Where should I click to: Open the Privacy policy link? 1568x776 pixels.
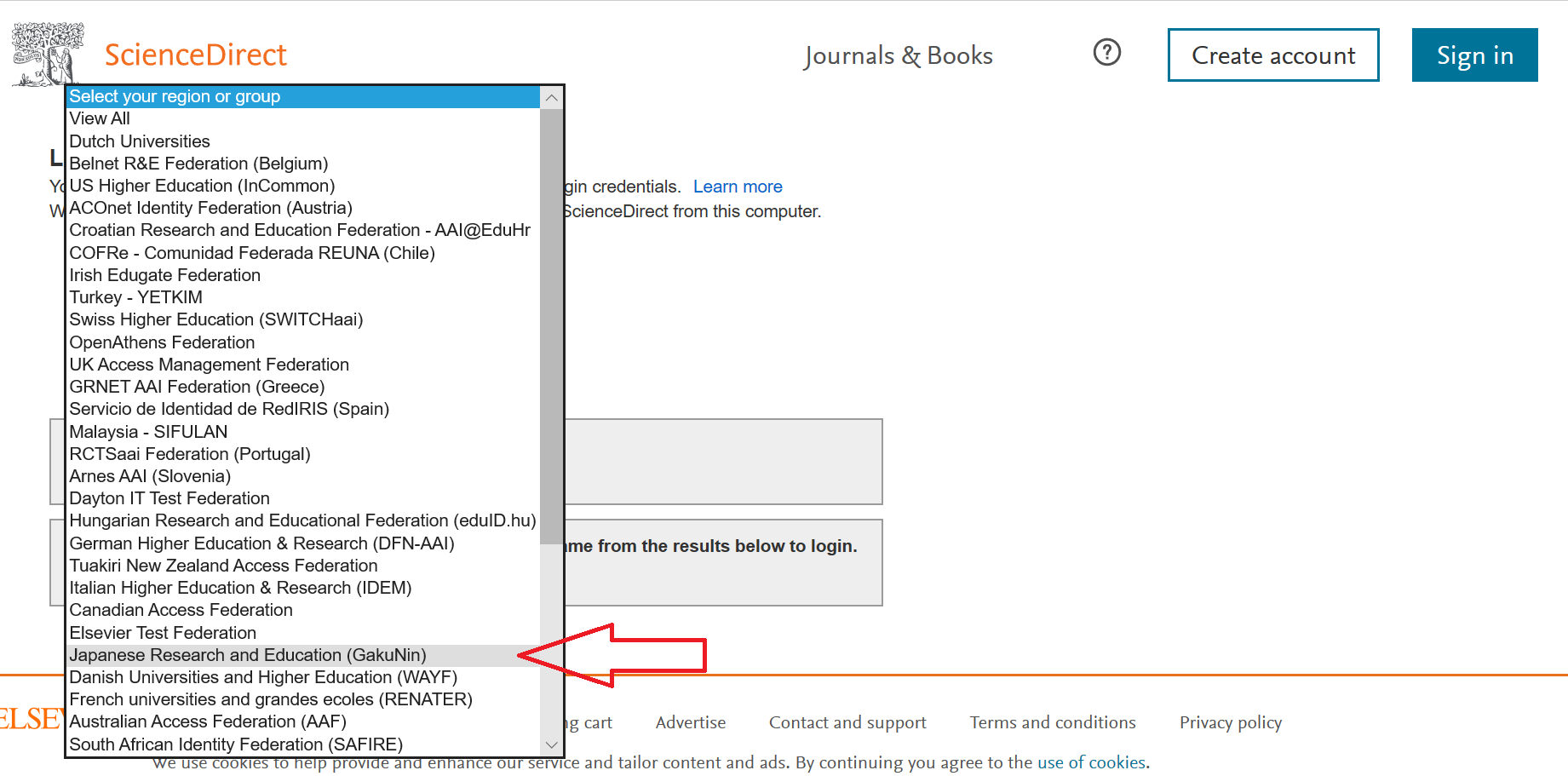(1231, 722)
